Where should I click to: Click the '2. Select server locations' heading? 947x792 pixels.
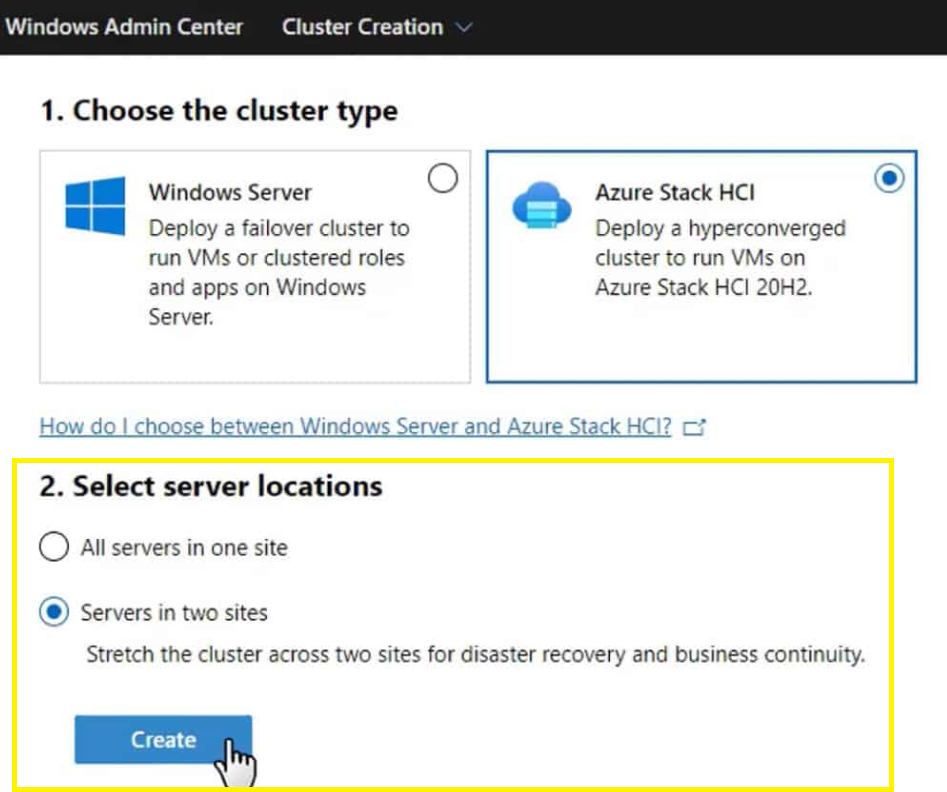click(x=211, y=486)
